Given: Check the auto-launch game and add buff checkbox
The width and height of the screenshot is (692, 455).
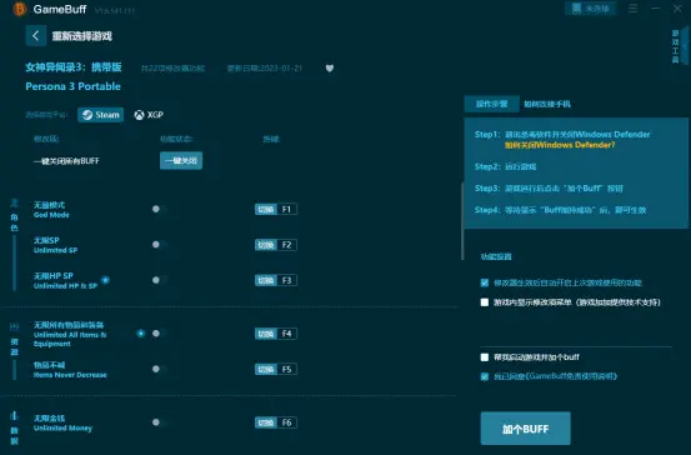Looking at the screenshot, I should (x=485, y=357).
